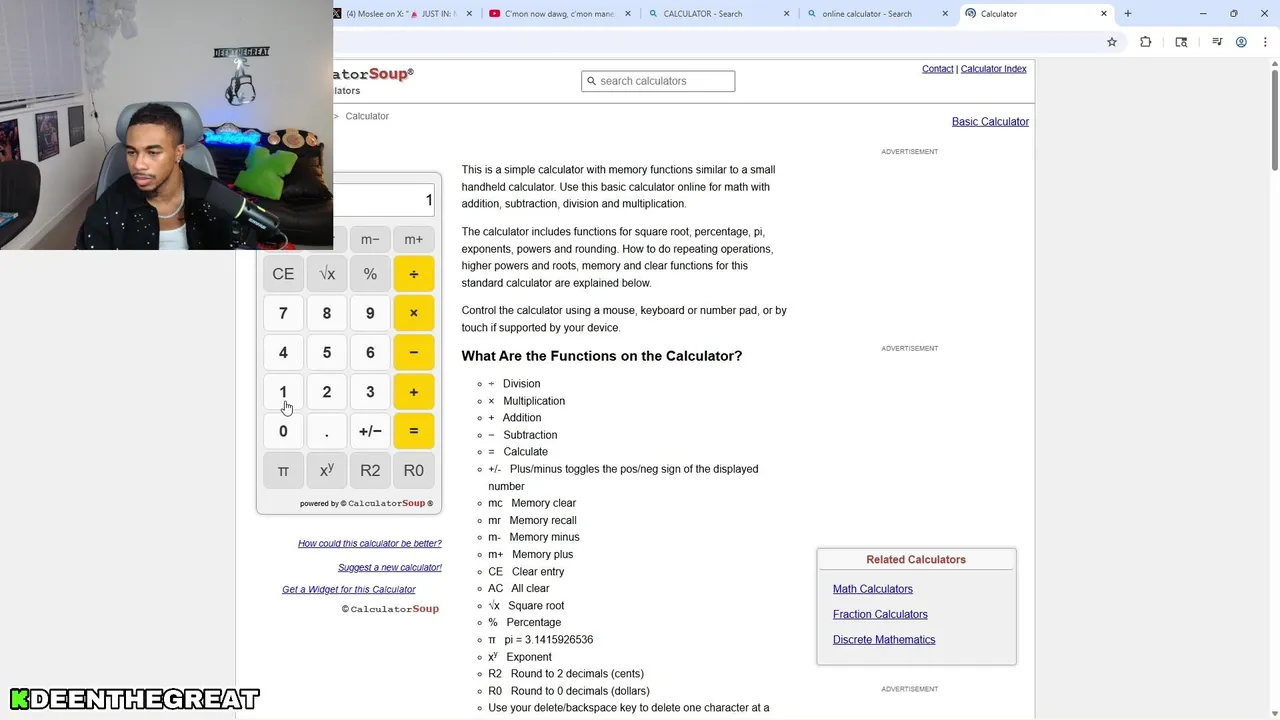This screenshot has height=720, width=1280.
Task: Open the media control icon in toolbar
Action: point(1217,42)
